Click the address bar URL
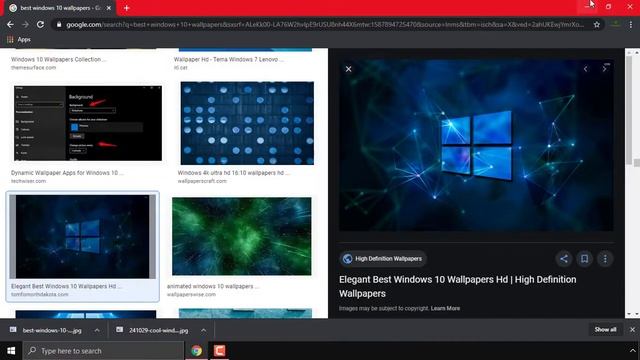 tap(324, 24)
